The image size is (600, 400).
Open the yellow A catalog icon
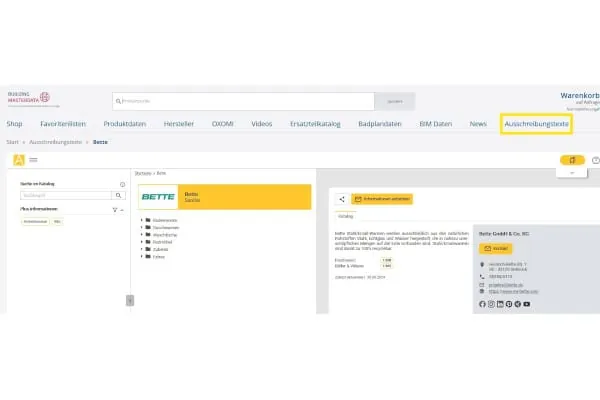pos(19,160)
